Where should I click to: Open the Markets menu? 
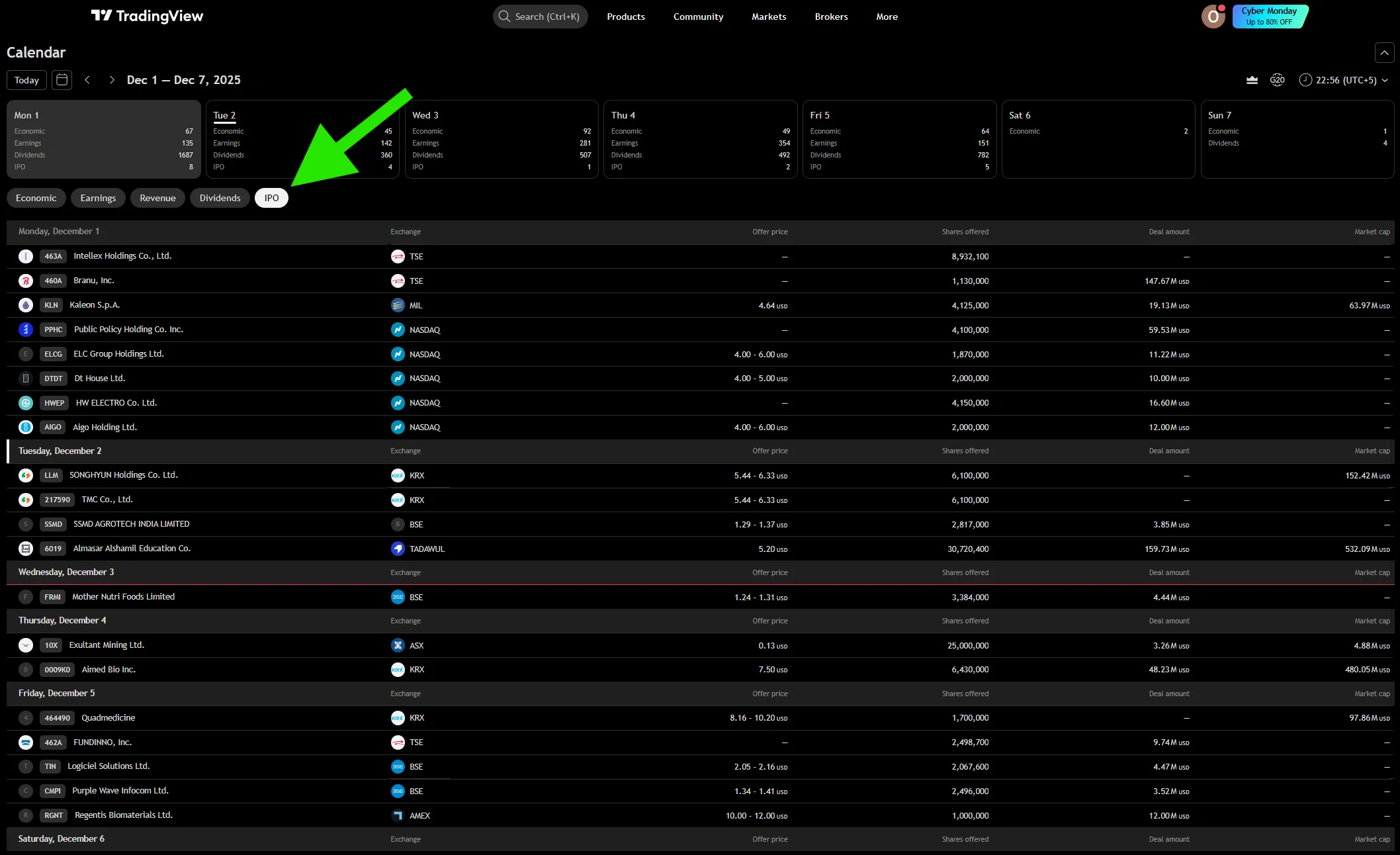point(768,17)
